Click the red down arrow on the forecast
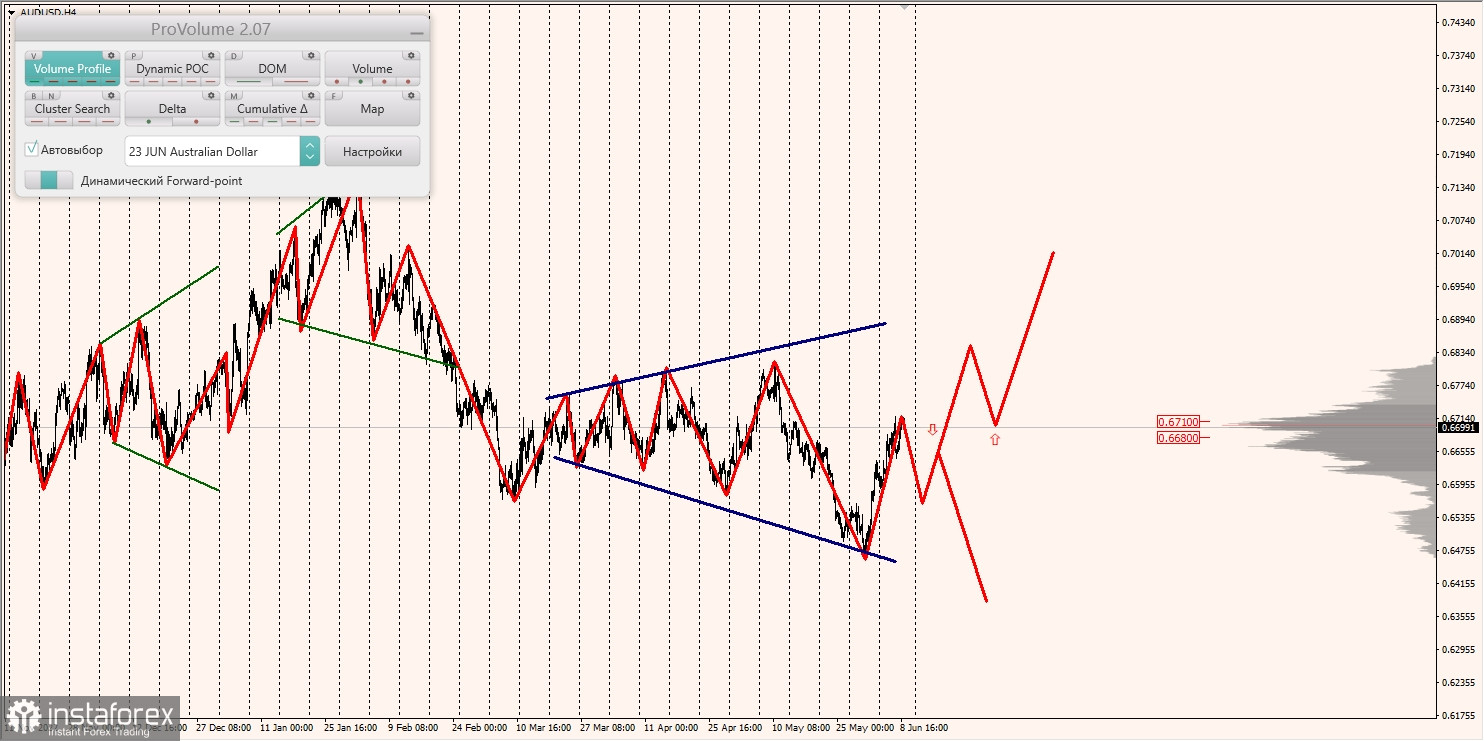1484x741 pixels. coord(932,430)
